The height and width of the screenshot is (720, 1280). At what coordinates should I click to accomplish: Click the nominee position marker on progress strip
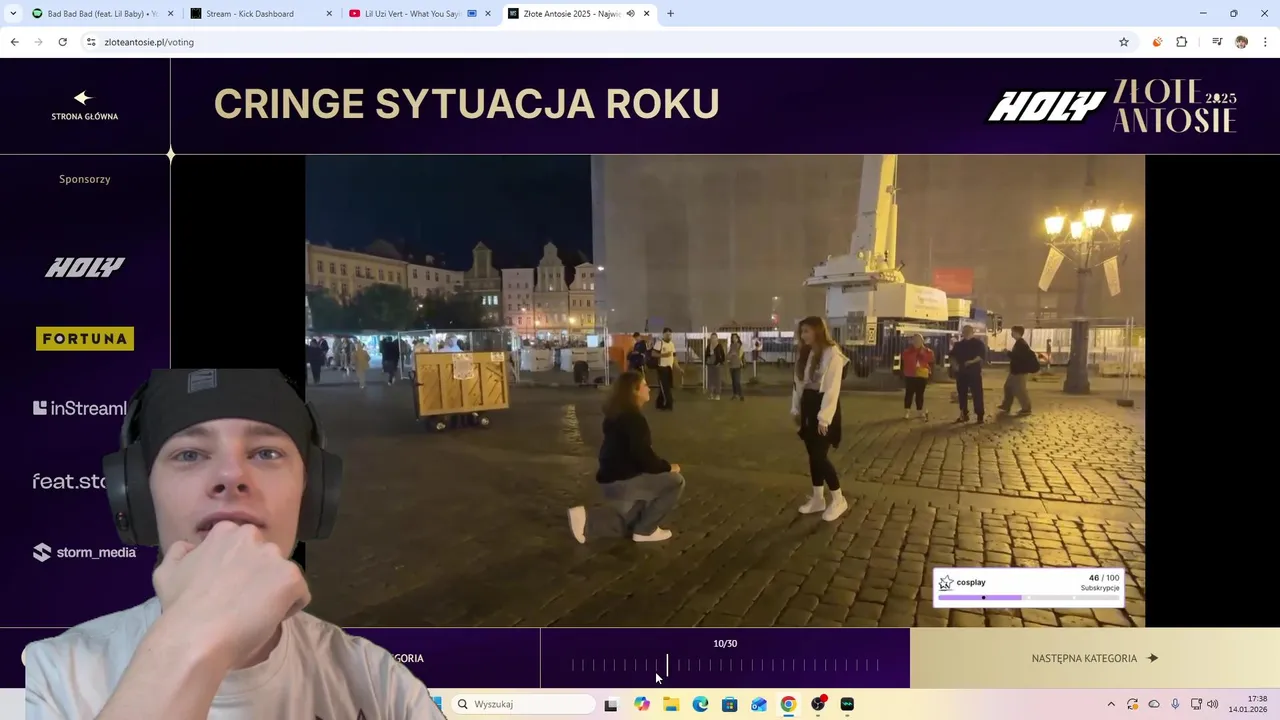pyautogui.click(x=667, y=665)
